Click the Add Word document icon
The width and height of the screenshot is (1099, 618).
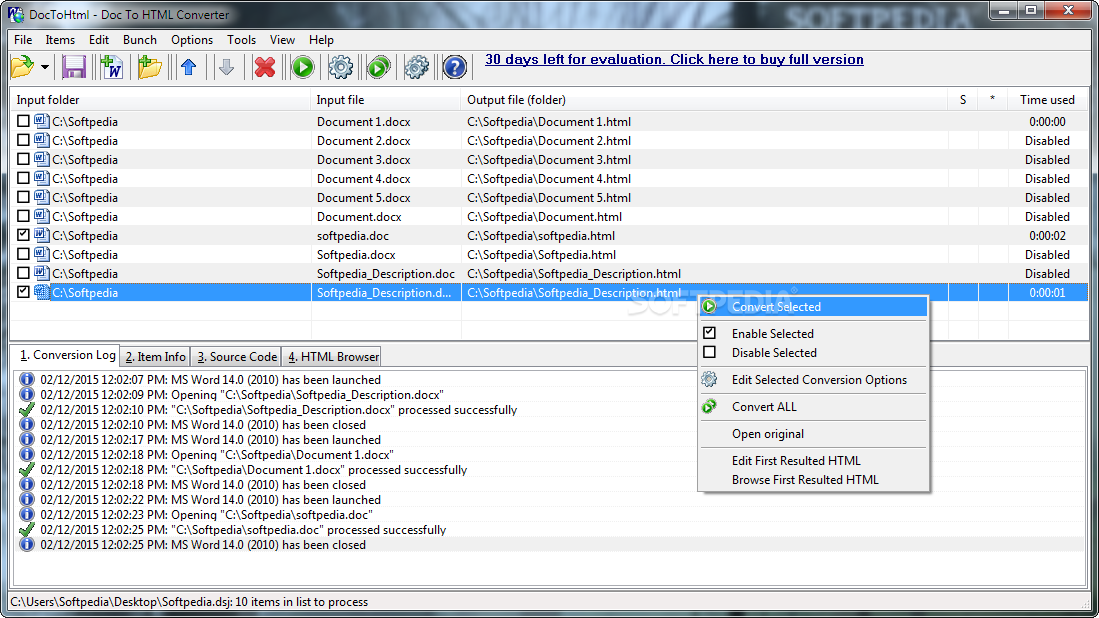coord(111,67)
